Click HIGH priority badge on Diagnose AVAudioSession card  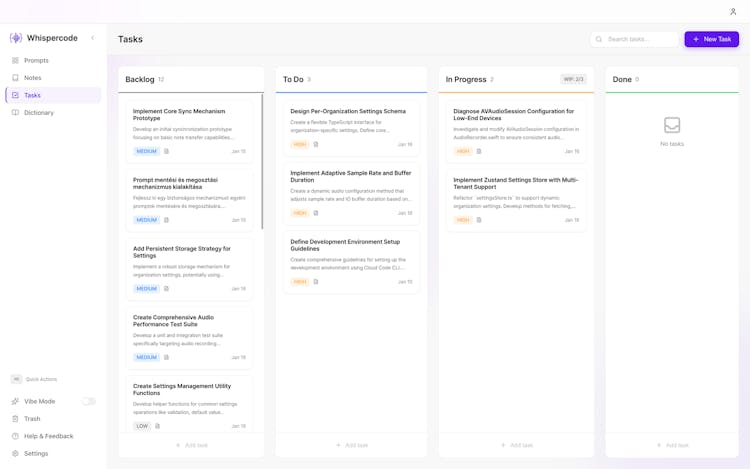pyautogui.click(x=462, y=152)
